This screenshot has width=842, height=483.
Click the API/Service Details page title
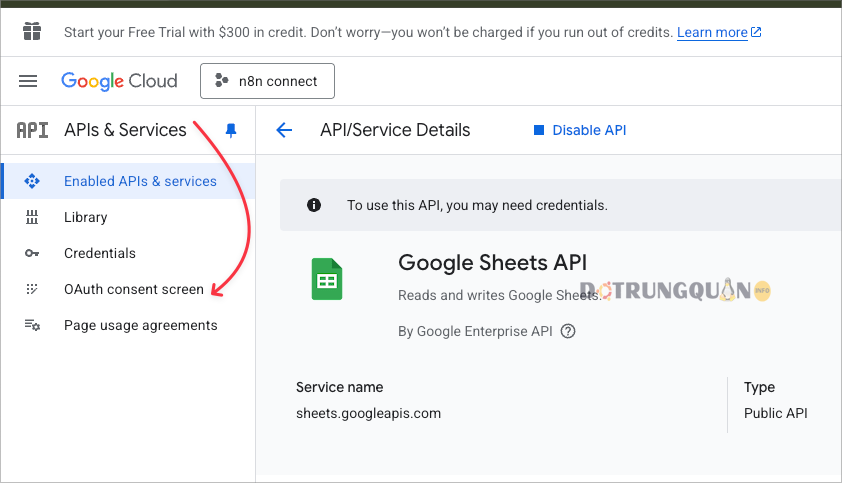tap(395, 130)
